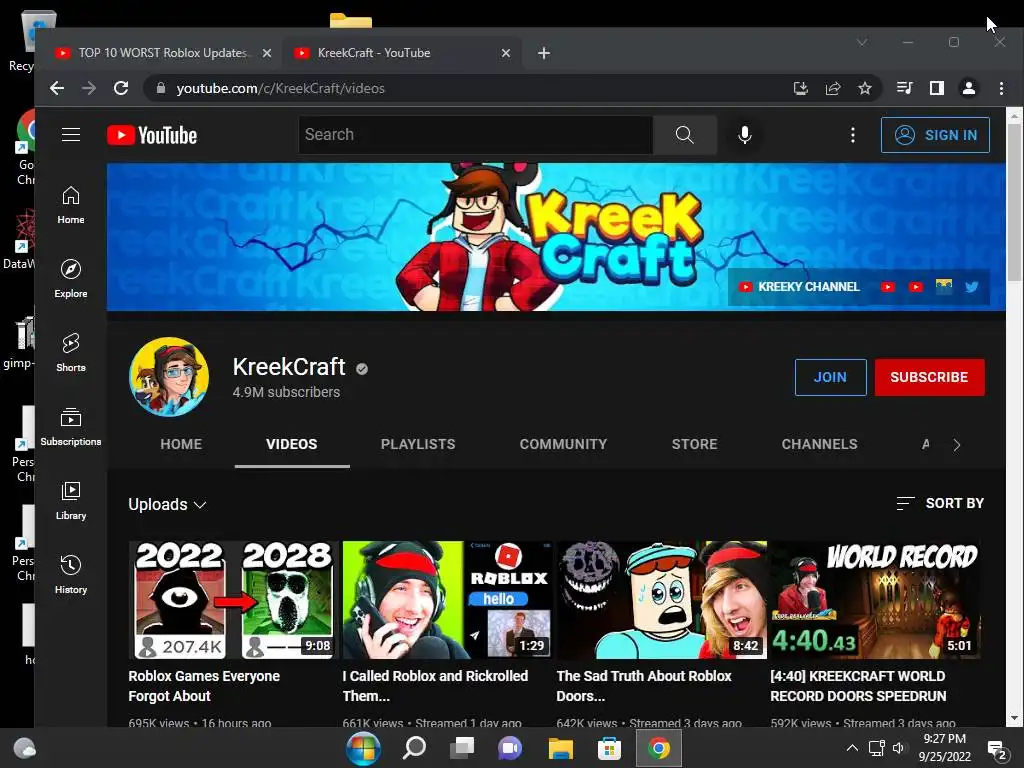Bookmark this page with star icon
The image size is (1024, 768).
click(x=865, y=88)
